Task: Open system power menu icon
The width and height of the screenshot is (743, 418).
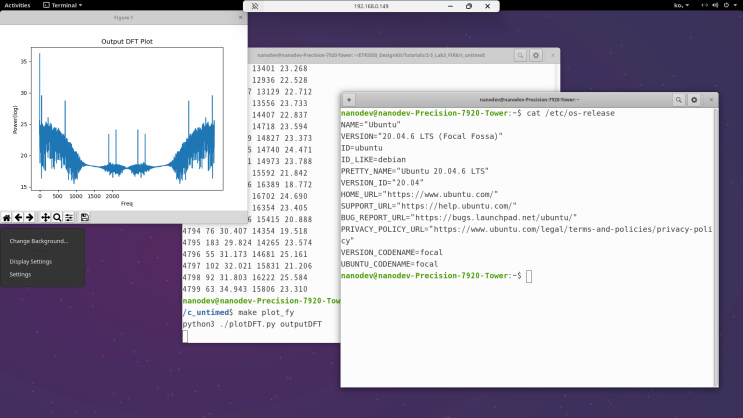Action: pyautogui.click(x=728, y=5)
